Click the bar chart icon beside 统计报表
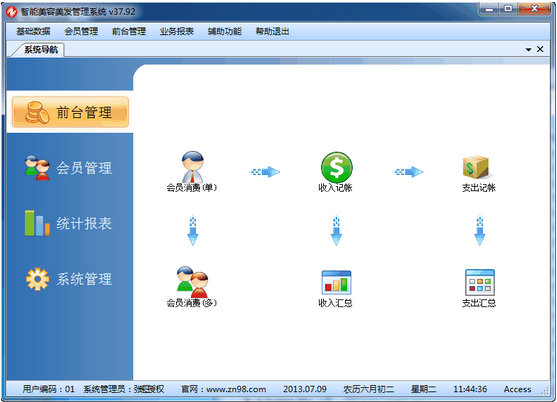Viewport: 557px width, 402px height. [x=37, y=223]
